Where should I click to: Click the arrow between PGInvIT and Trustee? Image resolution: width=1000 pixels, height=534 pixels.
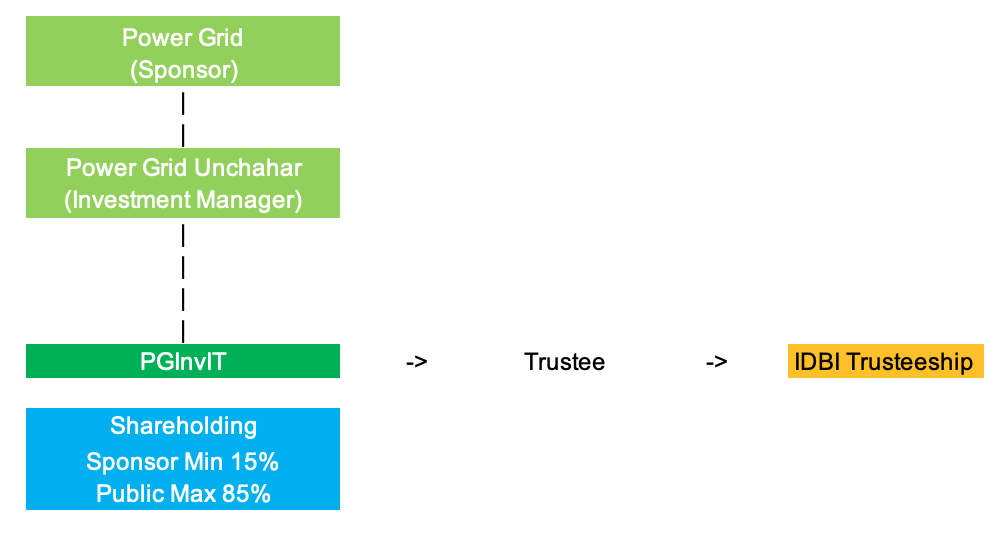tap(416, 362)
